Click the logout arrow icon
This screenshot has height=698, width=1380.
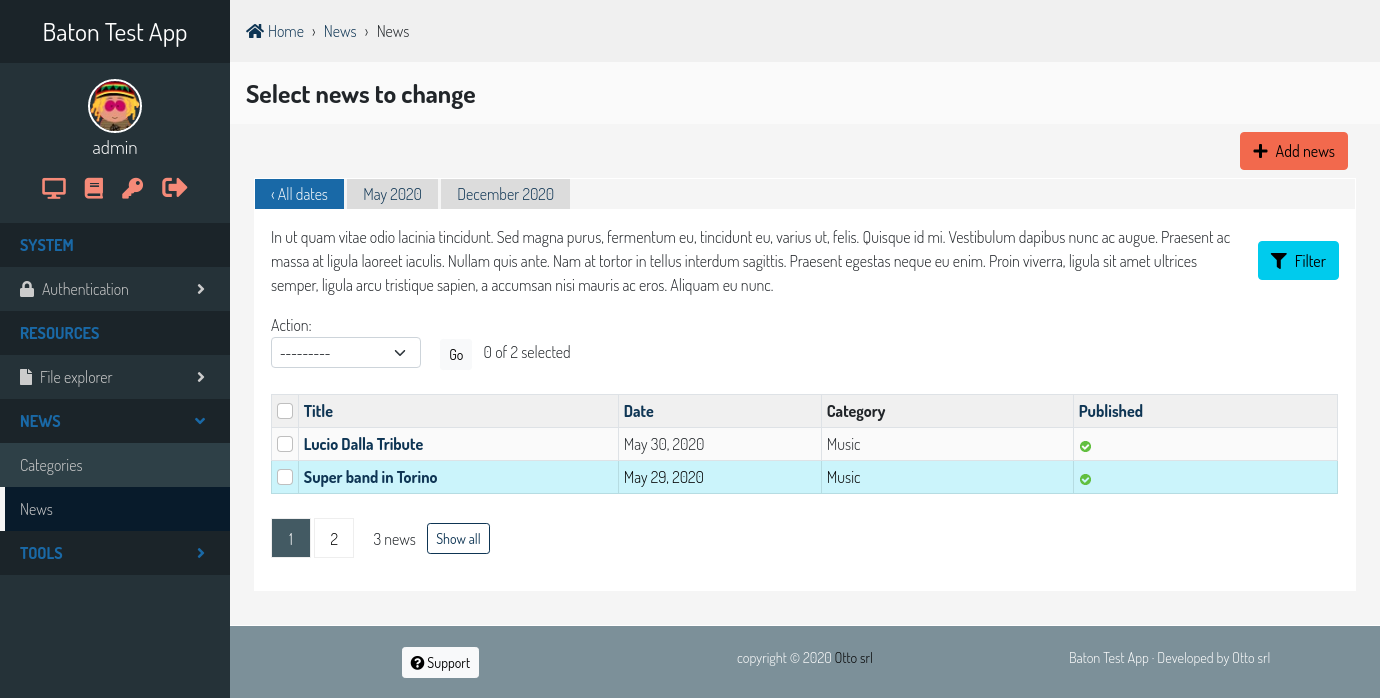click(175, 187)
